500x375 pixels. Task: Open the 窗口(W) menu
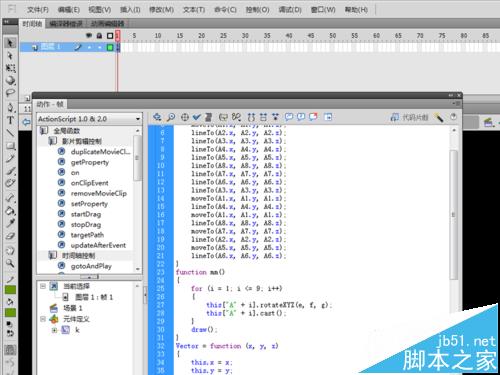click(x=323, y=10)
